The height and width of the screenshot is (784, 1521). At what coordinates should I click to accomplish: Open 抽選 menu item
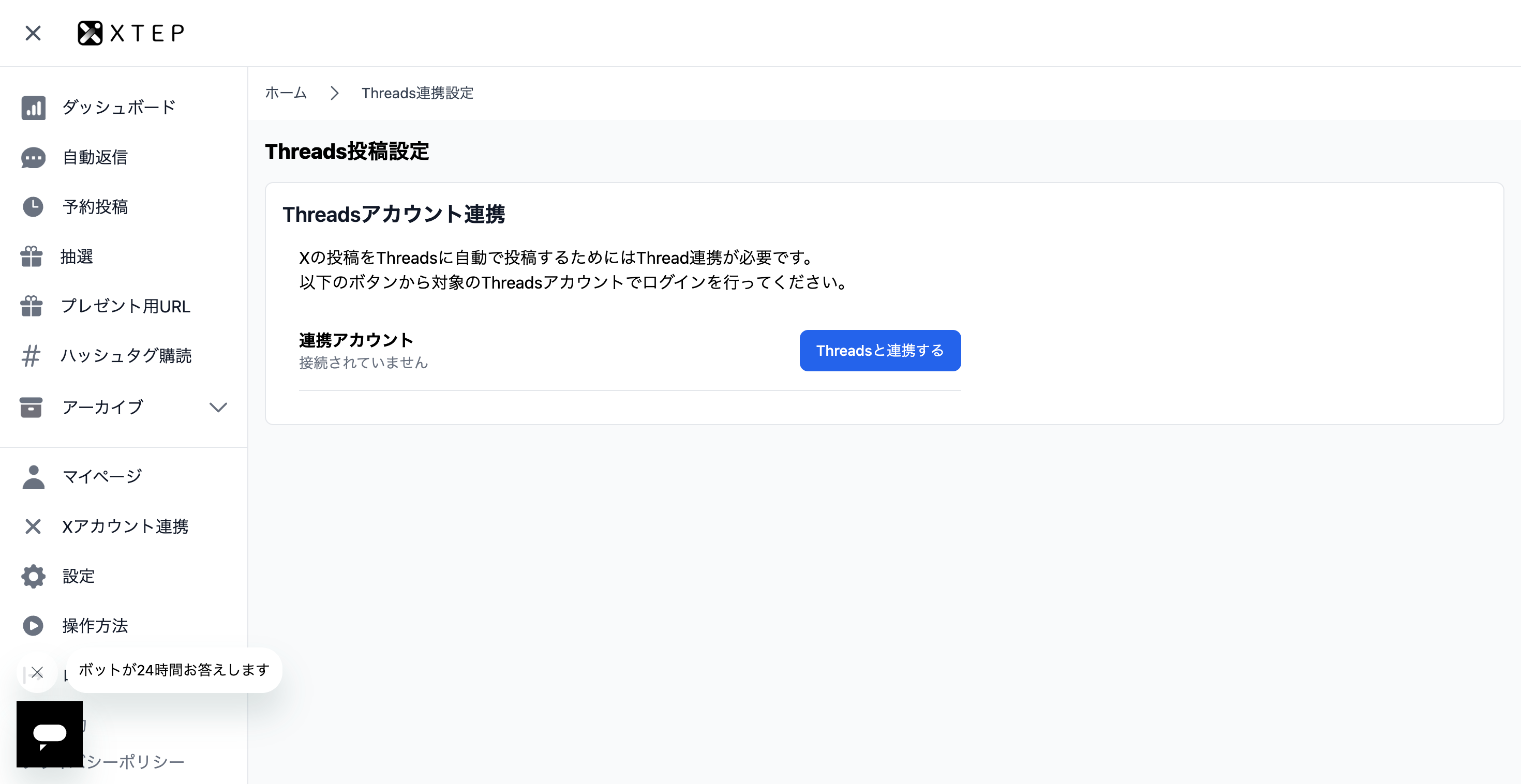pyautogui.click(x=78, y=257)
